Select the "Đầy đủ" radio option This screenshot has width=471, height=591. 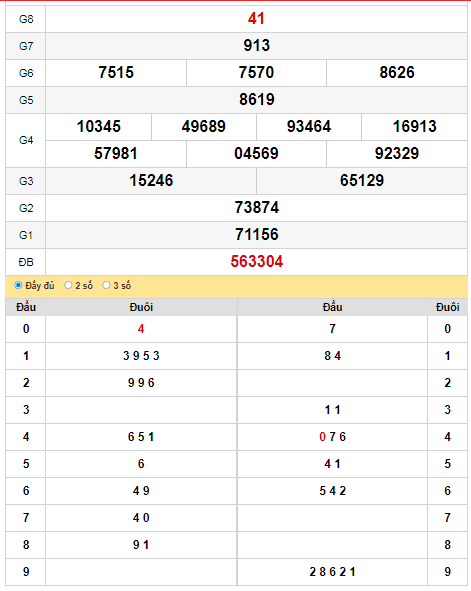tap(18, 285)
